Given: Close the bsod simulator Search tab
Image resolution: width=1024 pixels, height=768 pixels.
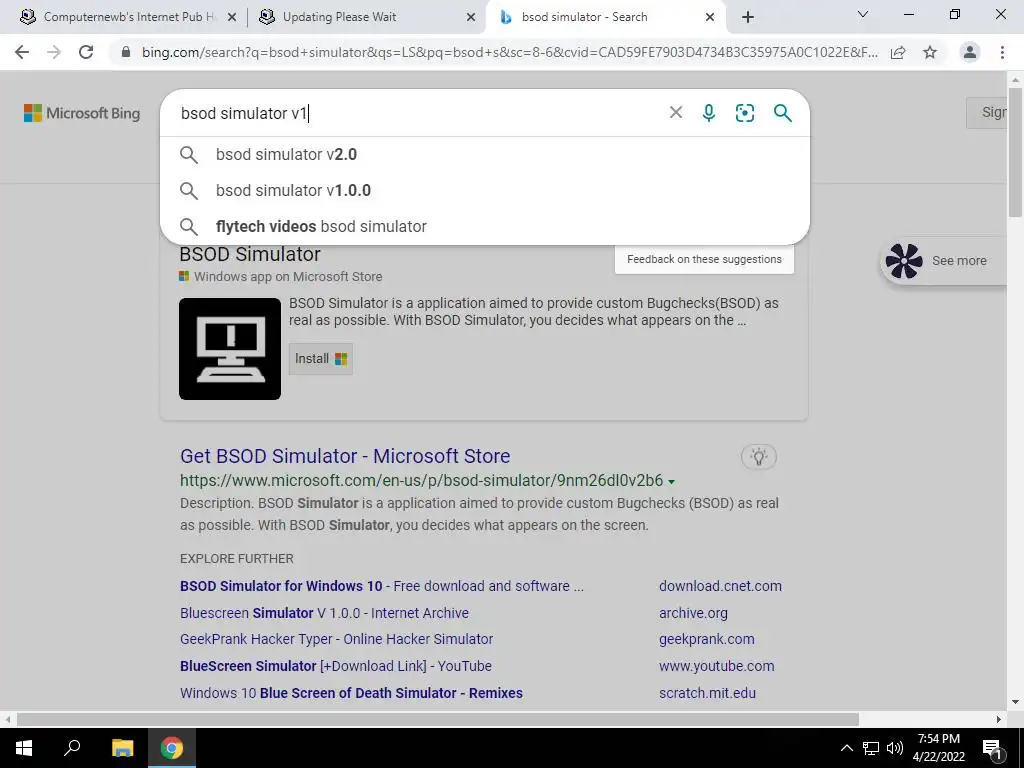Looking at the screenshot, I should coord(710,18).
